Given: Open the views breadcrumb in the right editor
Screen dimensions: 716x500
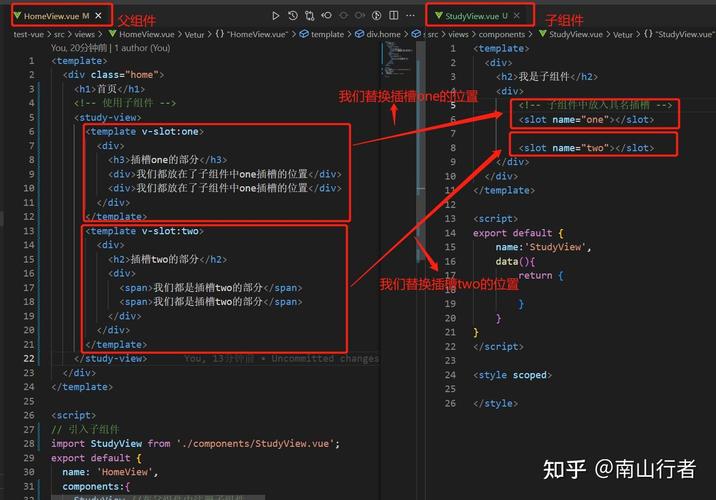Looking at the screenshot, I should point(458,34).
